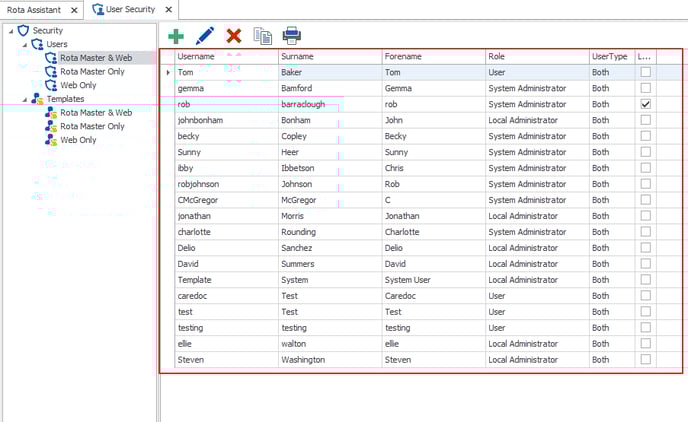Toggle the checkbox in Steven Washington's row
688x422 pixels.
[645, 359]
